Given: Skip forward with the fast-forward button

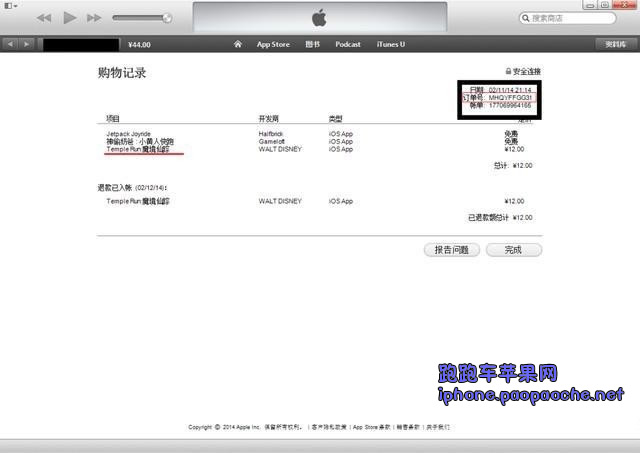Looking at the screenshot, I should [94, 18].
